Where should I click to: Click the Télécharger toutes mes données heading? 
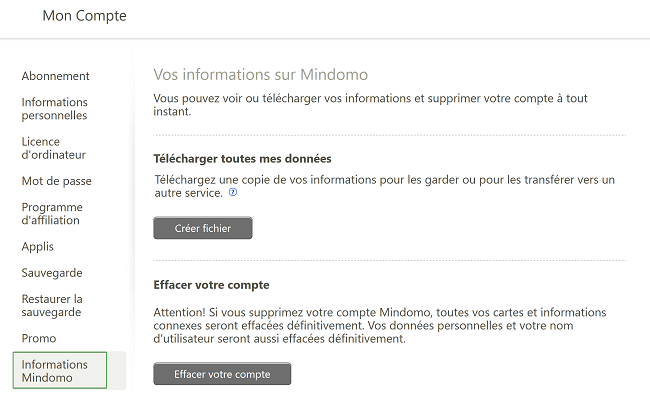(x=243, y=159)
